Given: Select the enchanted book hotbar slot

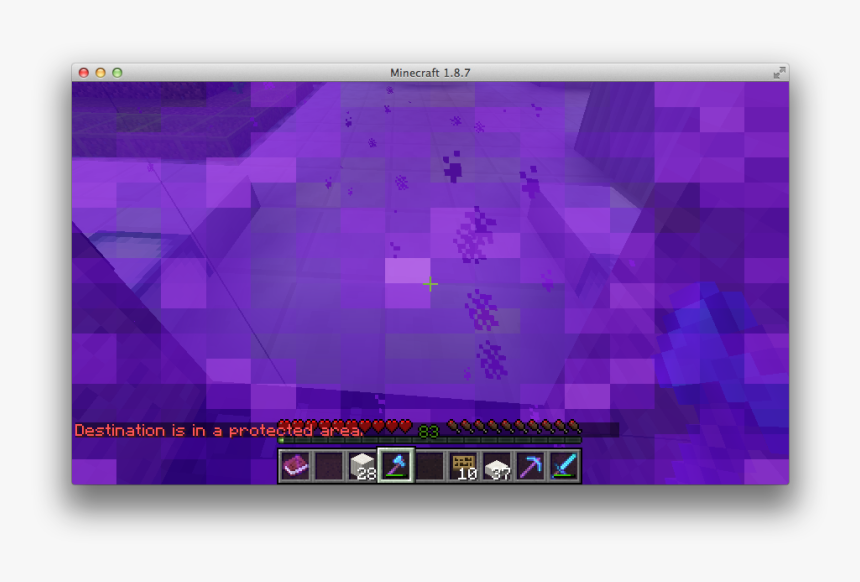Looking at the screenshot, I should [x=296, y=466].
